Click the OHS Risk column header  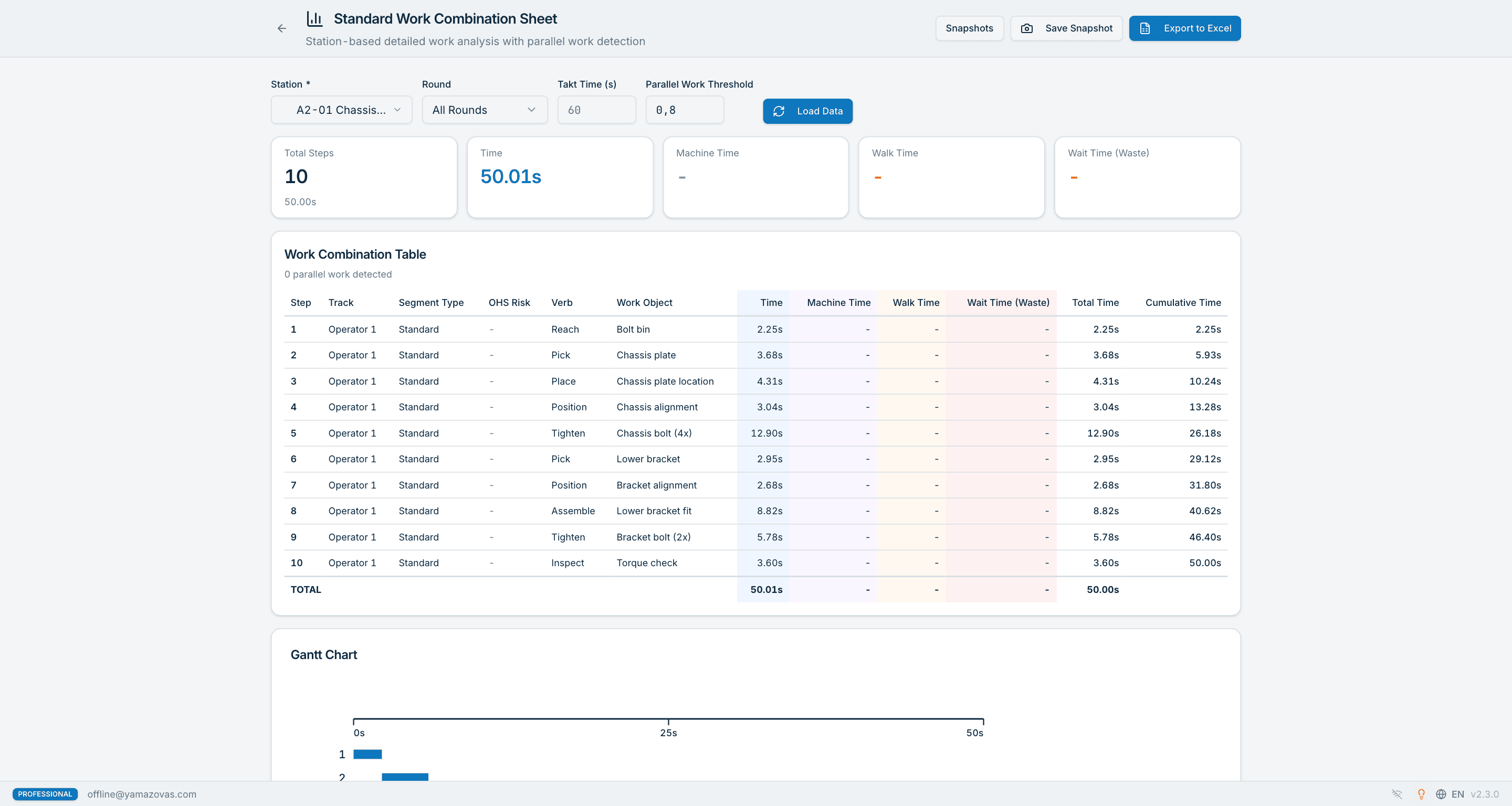pos(509,303)
